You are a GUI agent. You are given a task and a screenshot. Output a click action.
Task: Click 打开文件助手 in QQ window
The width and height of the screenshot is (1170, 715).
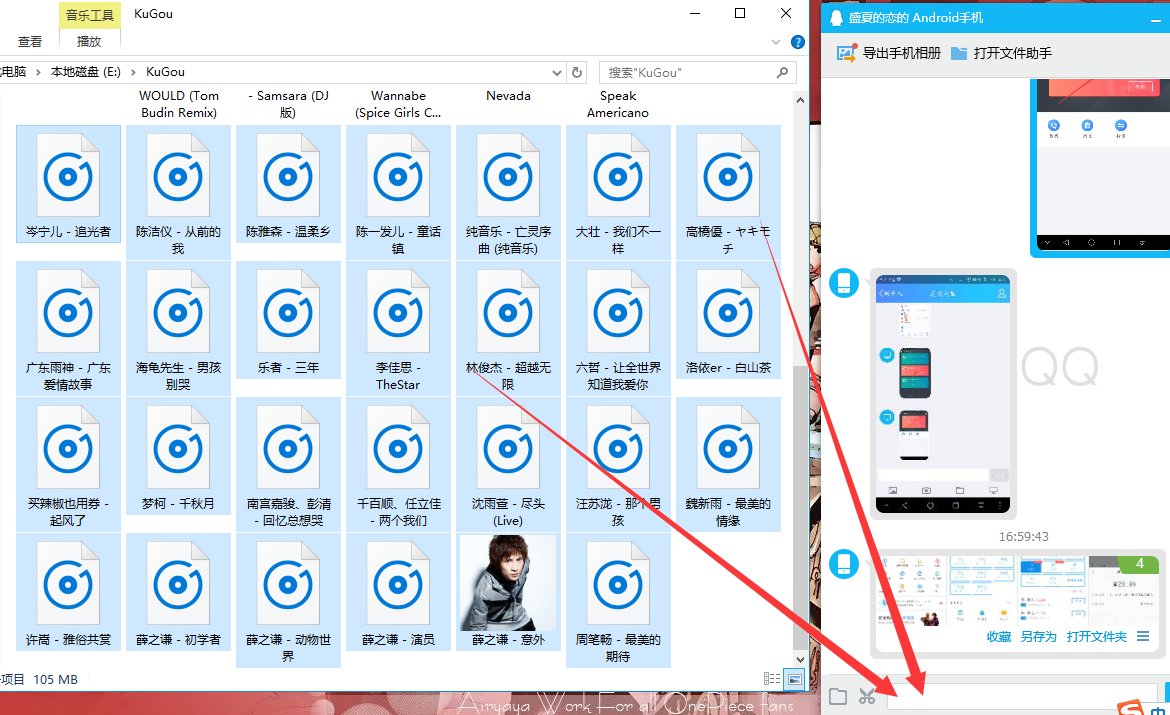pyautogui.click(x=1001, y=53)
